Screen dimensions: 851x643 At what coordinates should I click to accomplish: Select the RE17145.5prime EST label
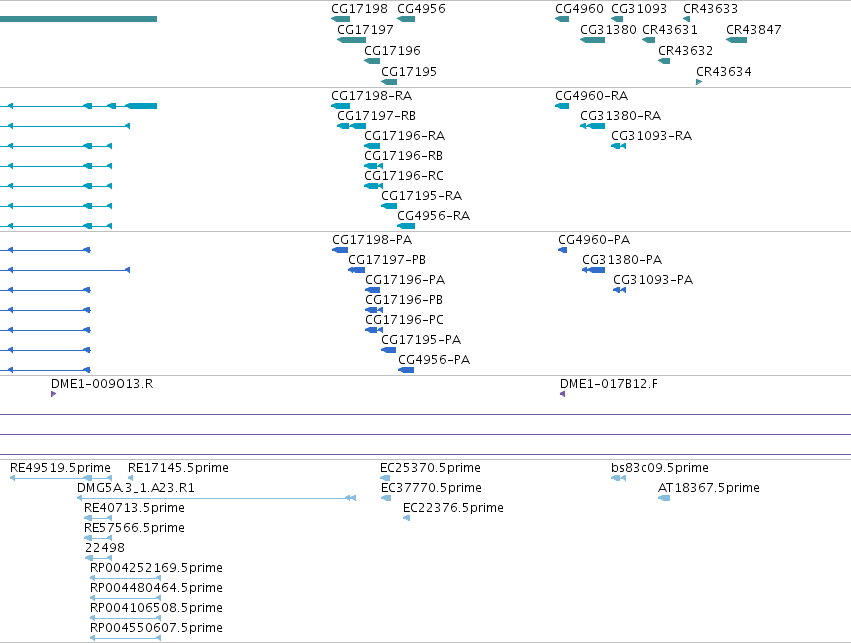[178, 468]
